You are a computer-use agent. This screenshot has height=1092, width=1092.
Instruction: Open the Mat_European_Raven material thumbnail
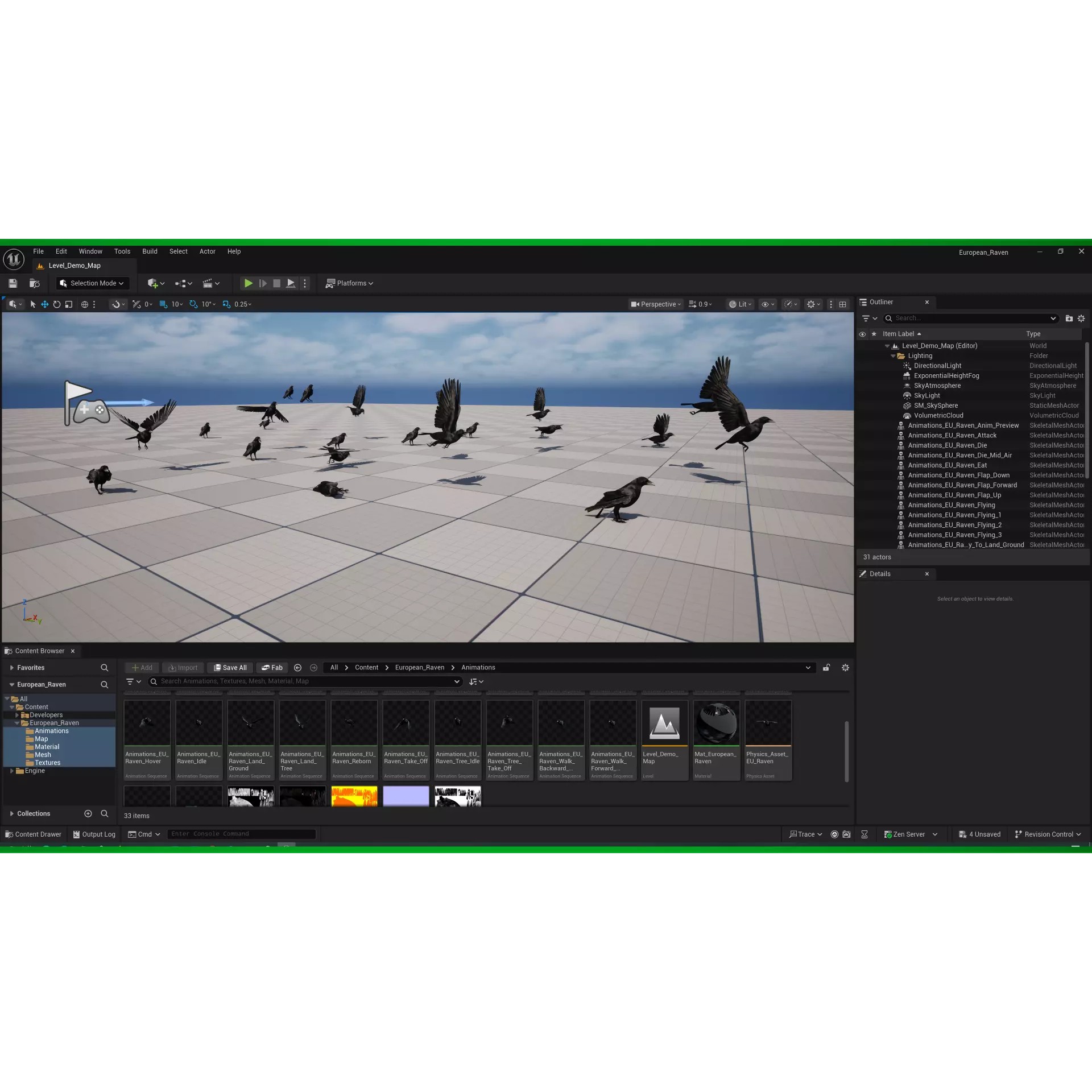pyautogui.click(x=716, y=723)
